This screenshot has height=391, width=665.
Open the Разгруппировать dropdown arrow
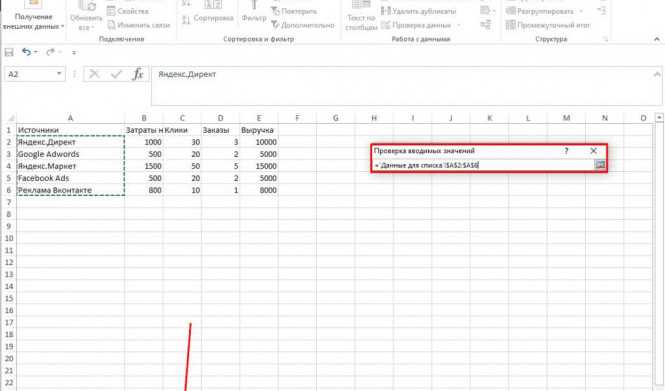pyautogui.click(x=581, y=11)
